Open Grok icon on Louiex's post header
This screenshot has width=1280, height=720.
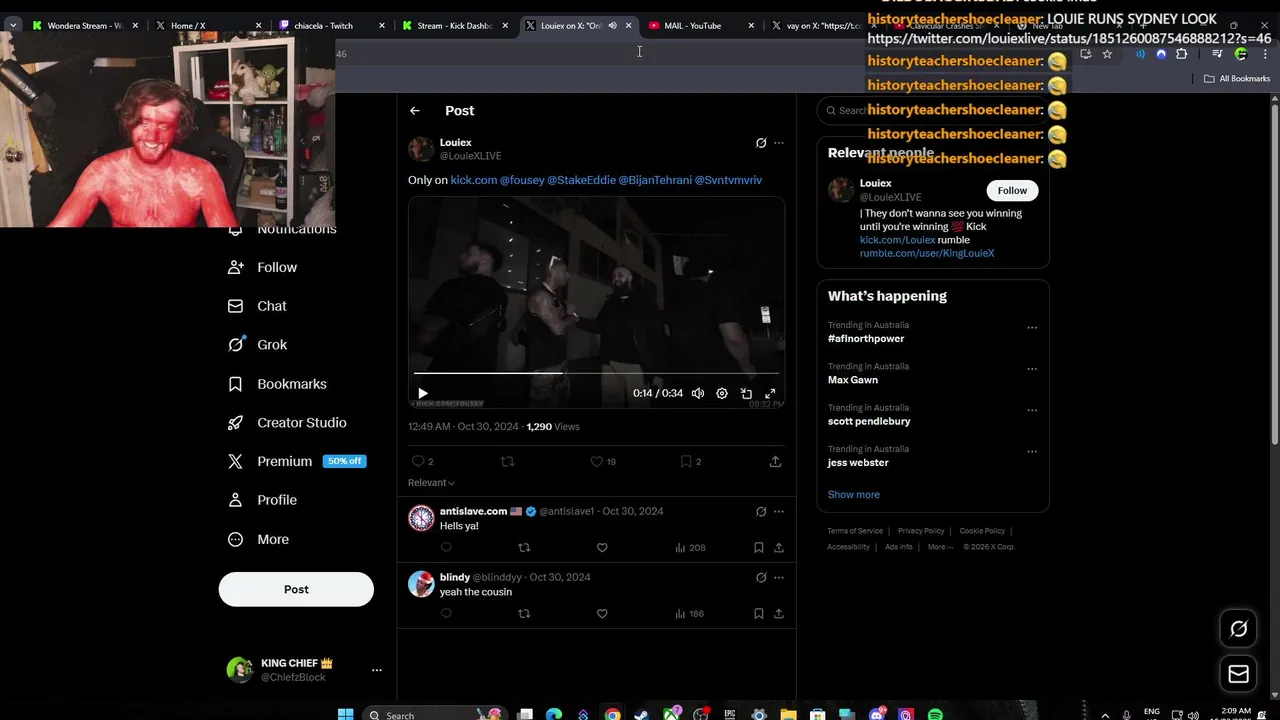[761, 143]
